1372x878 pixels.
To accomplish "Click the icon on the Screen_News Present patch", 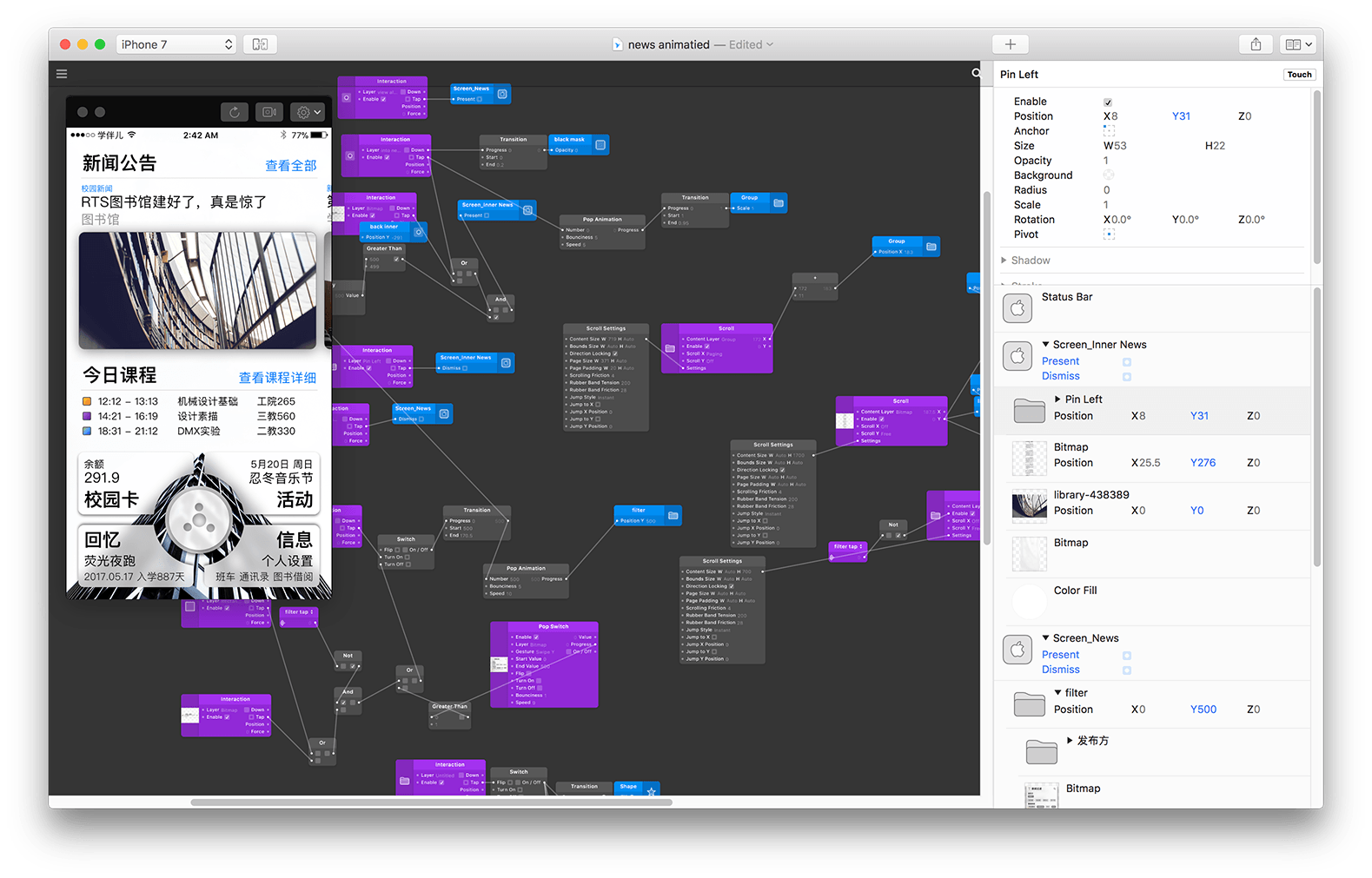I will 502,94.
